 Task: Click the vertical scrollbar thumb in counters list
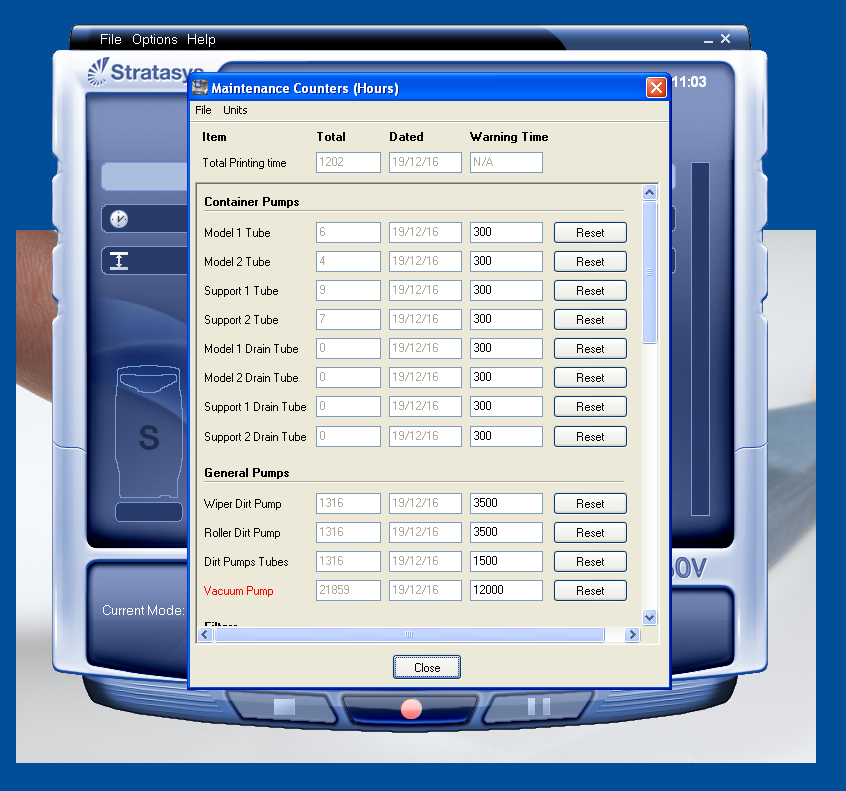point(650,272)
